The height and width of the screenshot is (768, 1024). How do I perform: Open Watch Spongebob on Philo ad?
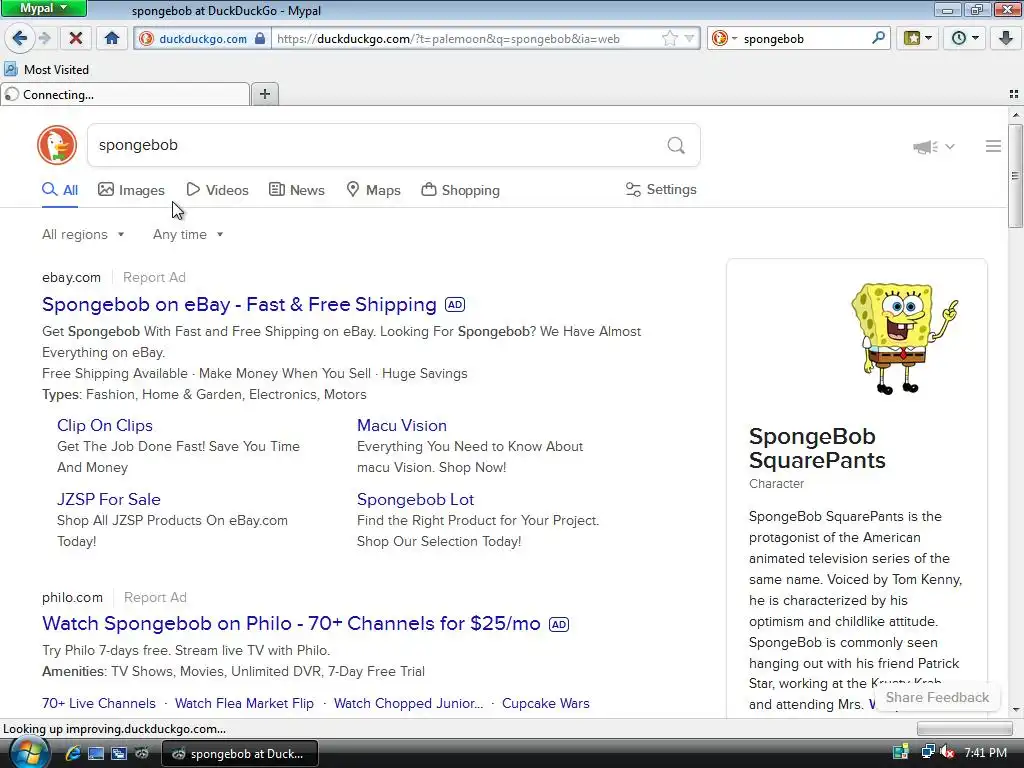pyautogui.click(x=291, y=624)
